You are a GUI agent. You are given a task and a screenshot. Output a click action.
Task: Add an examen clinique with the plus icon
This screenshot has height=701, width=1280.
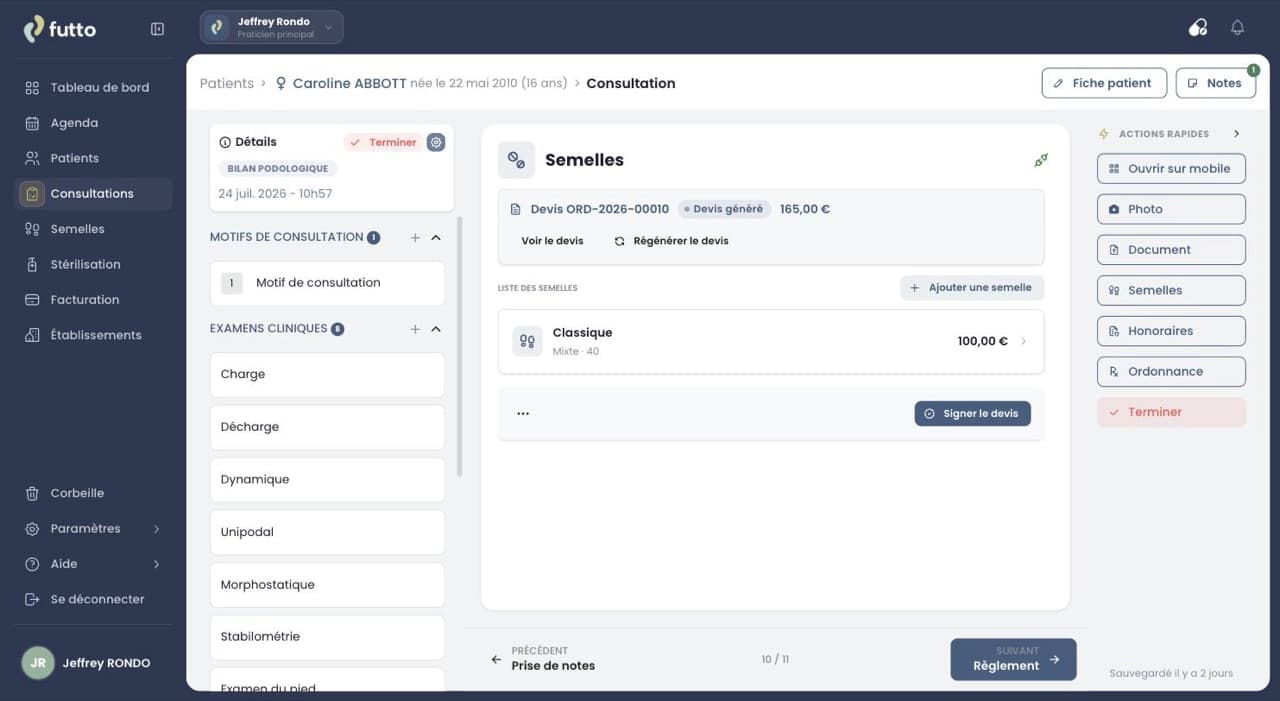[x=415, y=329]
